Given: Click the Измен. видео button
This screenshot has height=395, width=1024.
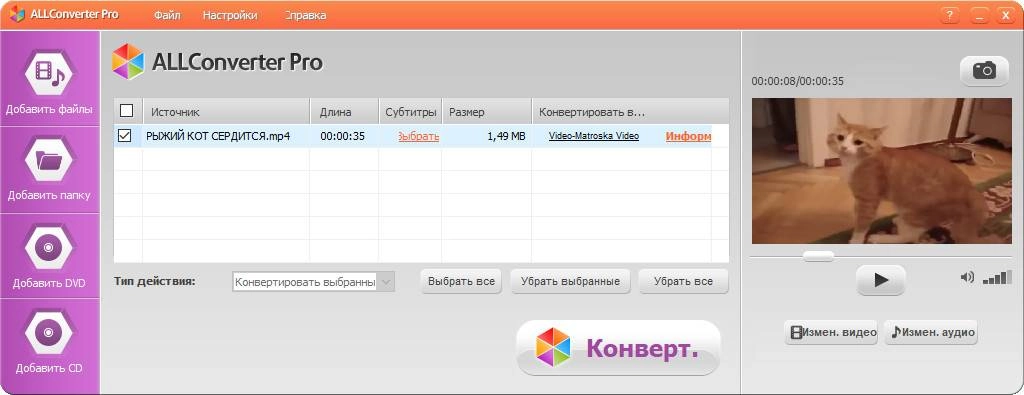Looking at the screenshot, I should [830, 332].
